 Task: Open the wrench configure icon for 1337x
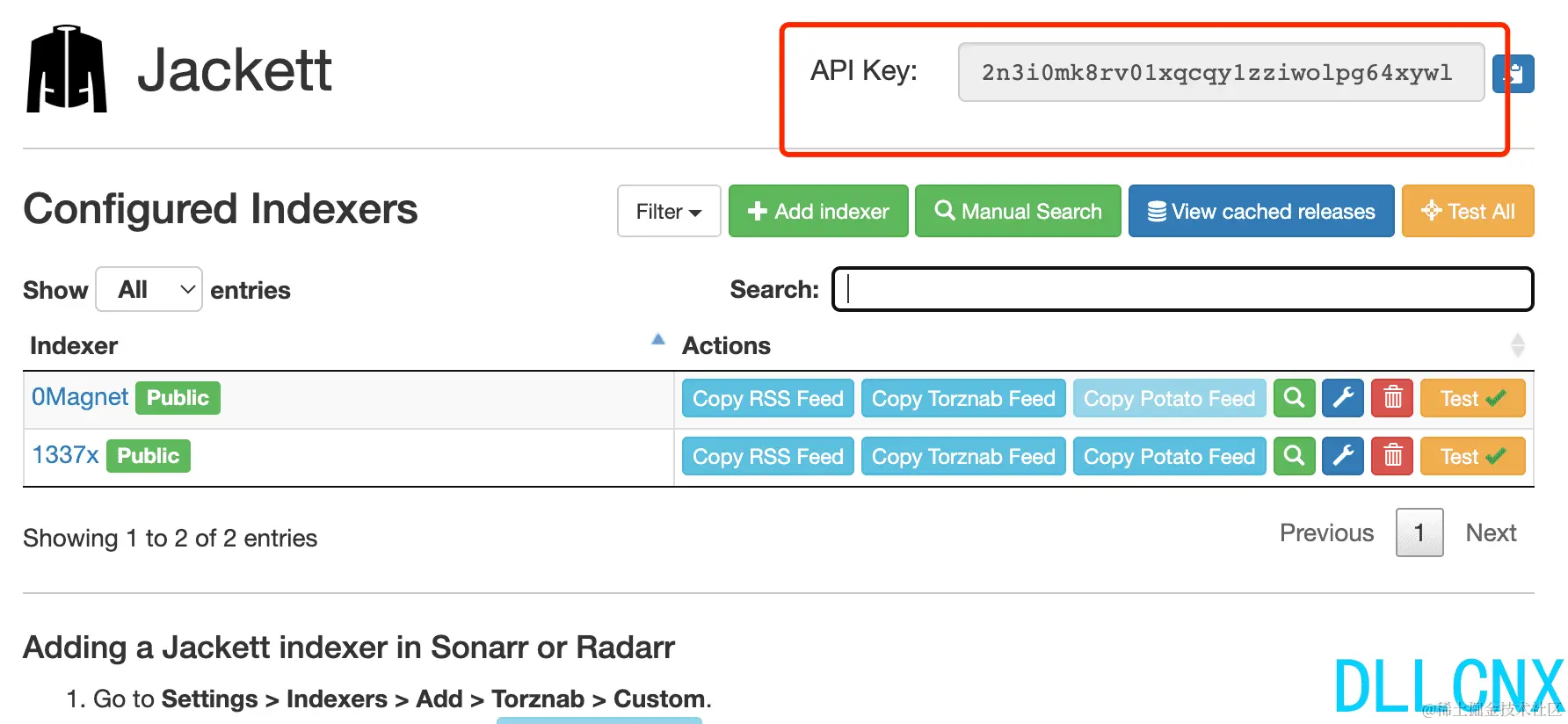1343,456
